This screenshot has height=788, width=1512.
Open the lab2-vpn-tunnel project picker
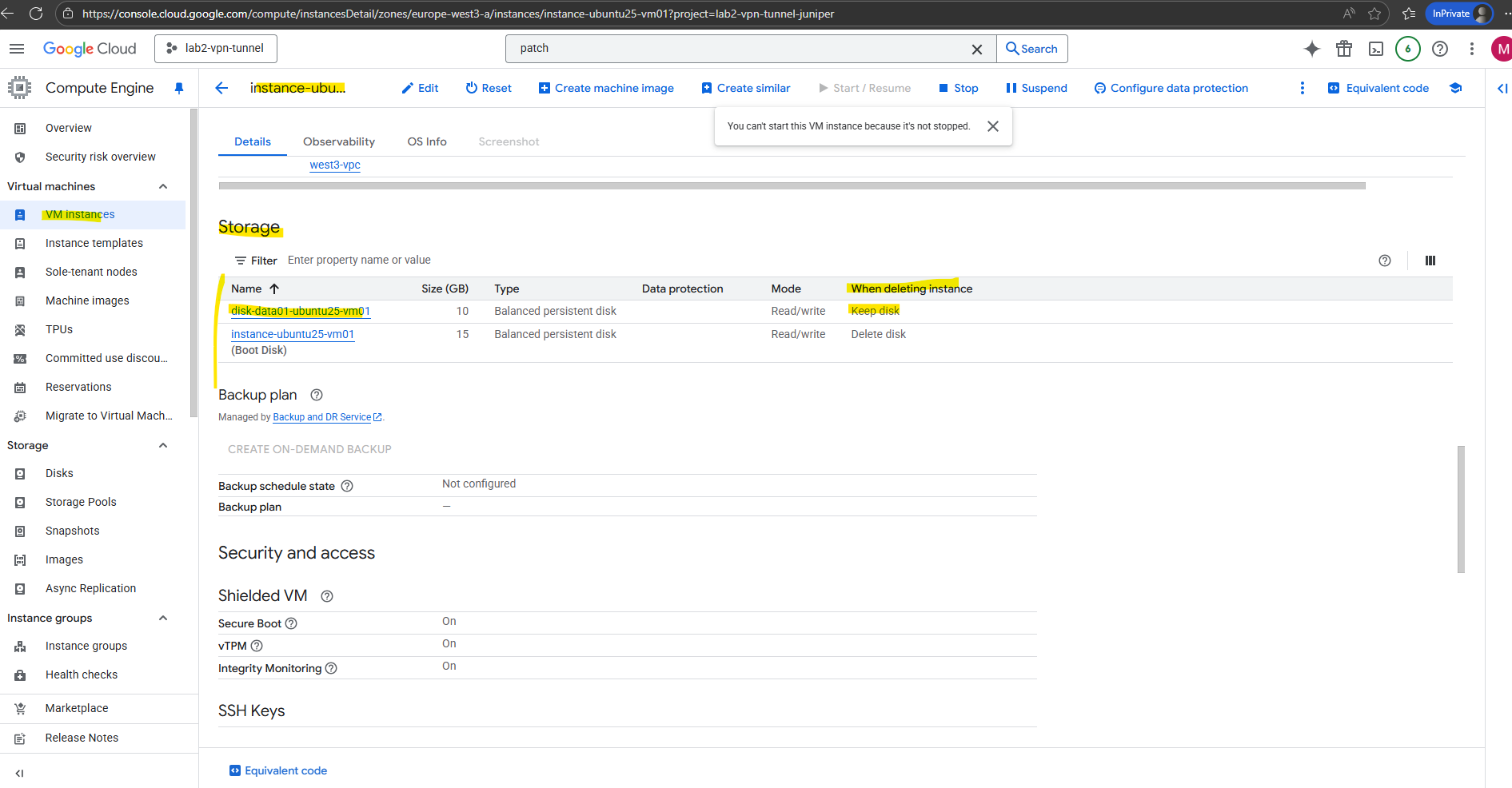[216, 49]
